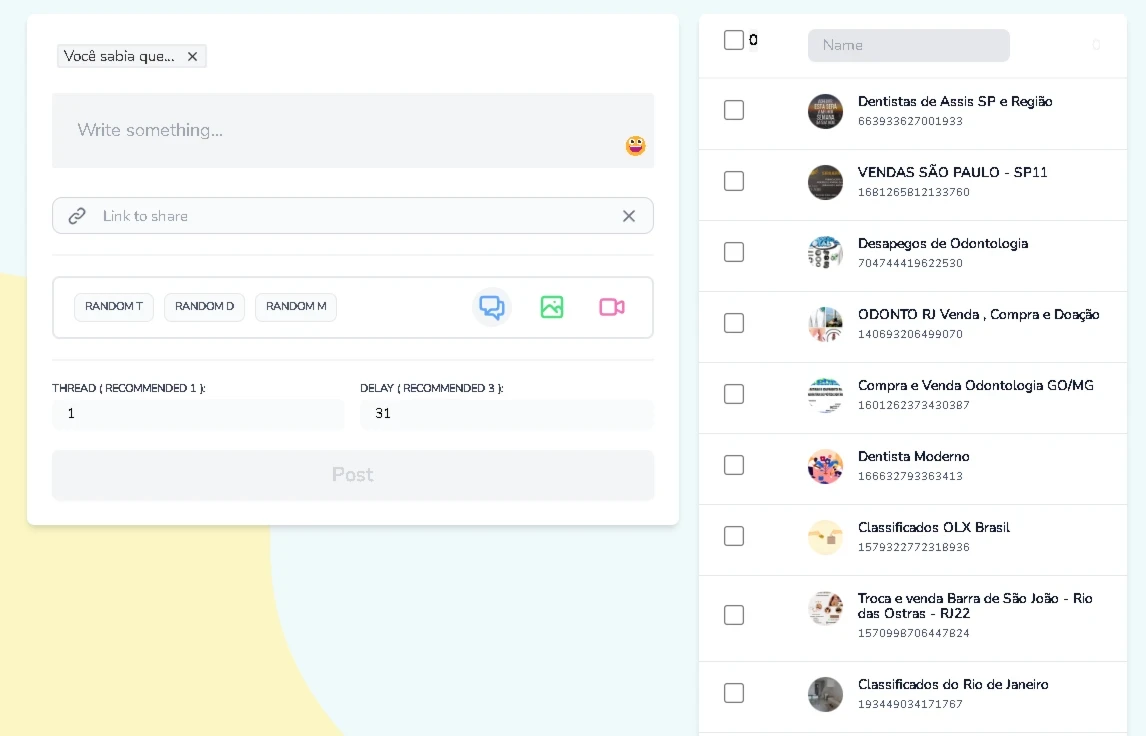Select the text post chat icon

click(x=491, y=307)
